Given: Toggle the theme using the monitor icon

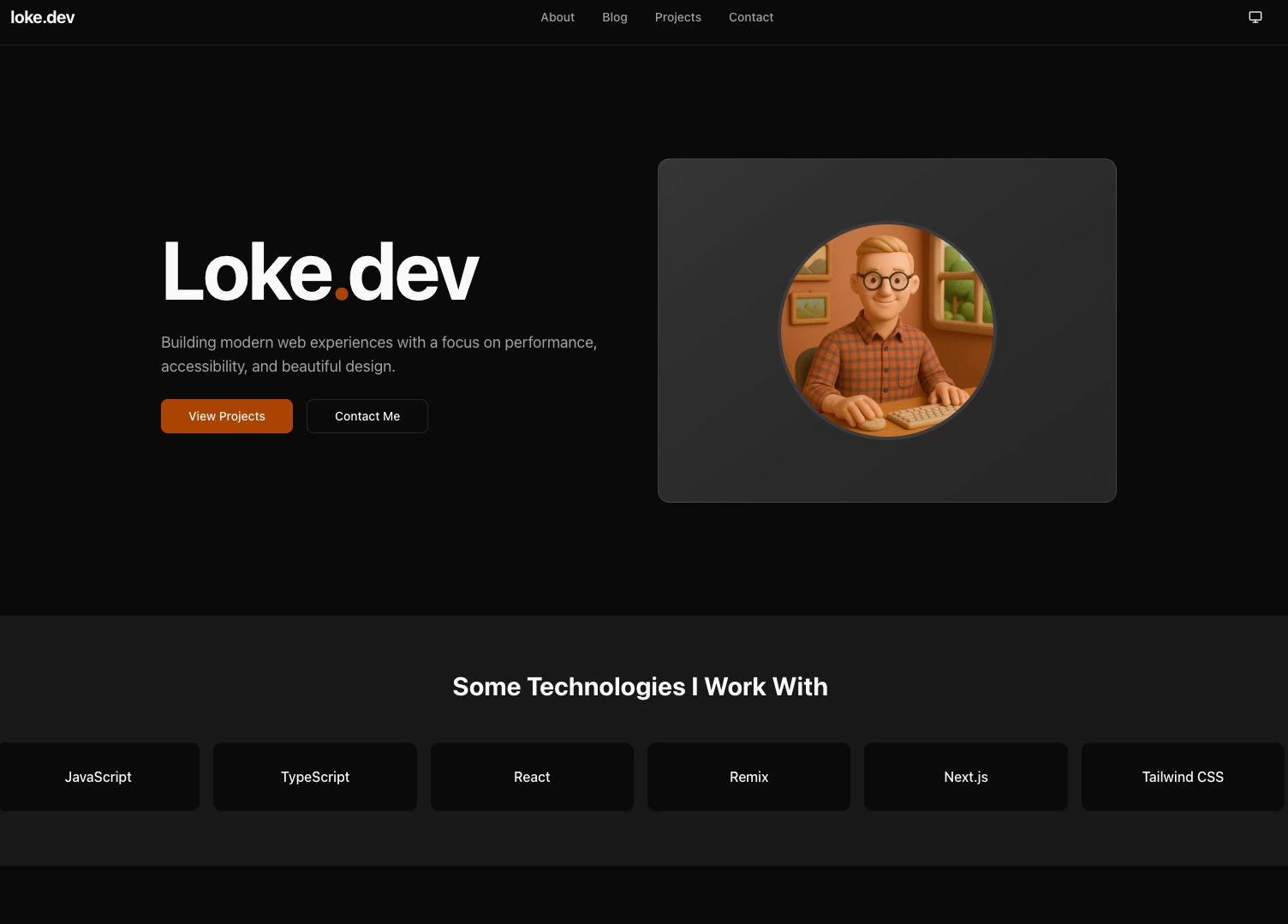Looking at the screenshot, I should [x=1255, y=16].
